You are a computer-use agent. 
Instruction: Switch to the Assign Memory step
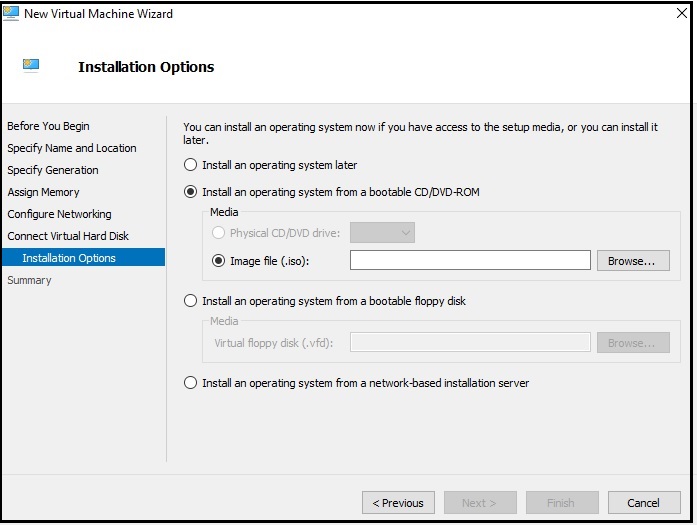coord(43,192)
